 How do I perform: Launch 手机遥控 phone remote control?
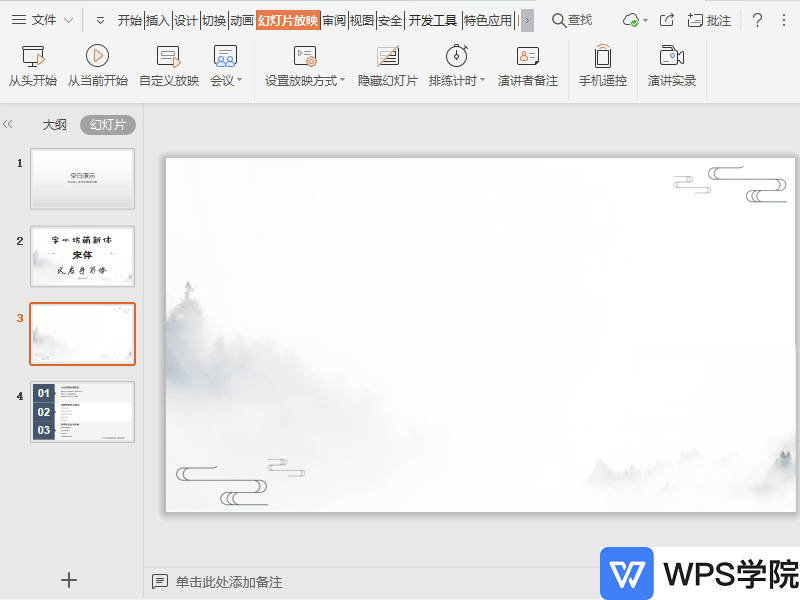pos(602,67)
